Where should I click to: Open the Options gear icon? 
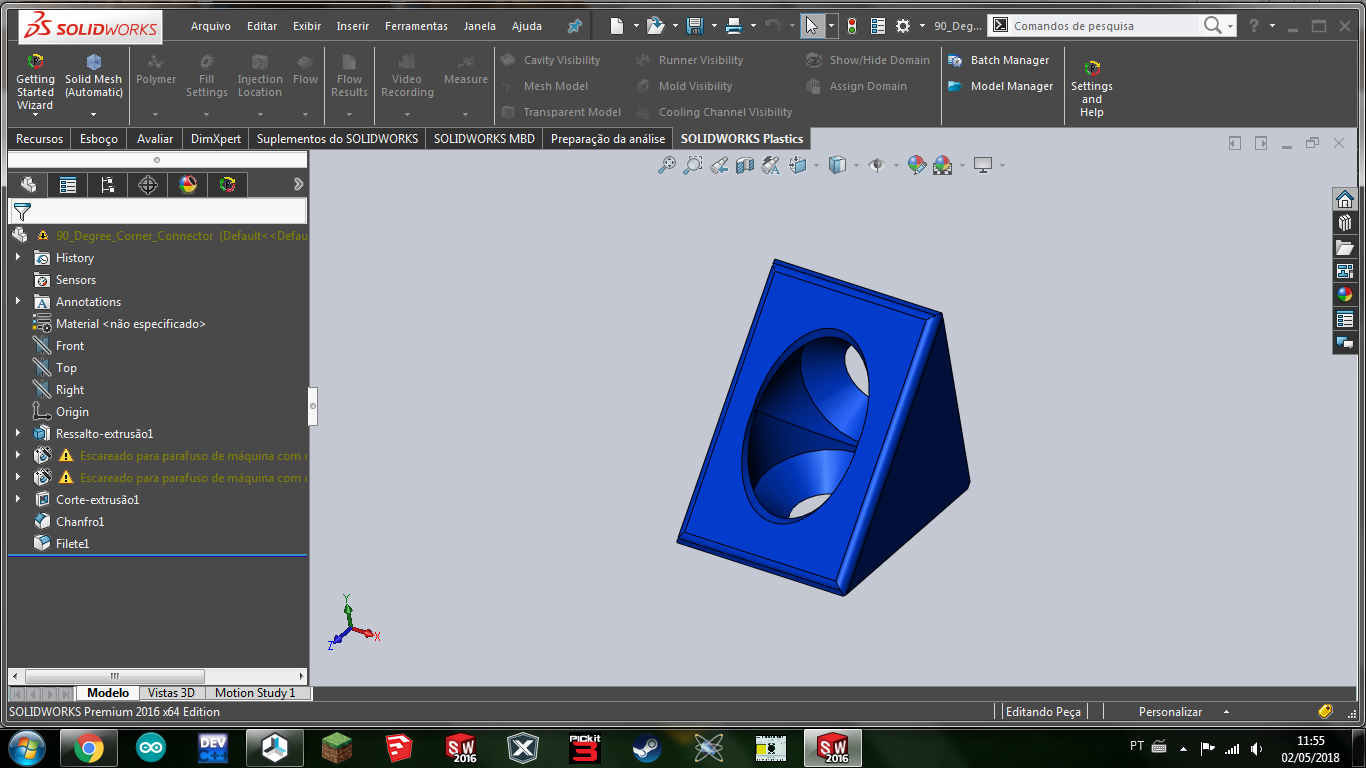click(x=903, y=26)
